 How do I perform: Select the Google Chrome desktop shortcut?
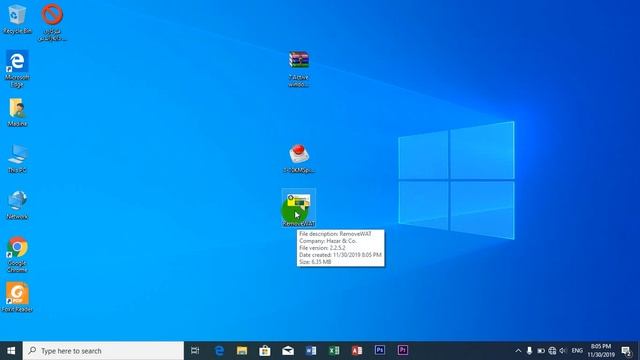[17, 254]
